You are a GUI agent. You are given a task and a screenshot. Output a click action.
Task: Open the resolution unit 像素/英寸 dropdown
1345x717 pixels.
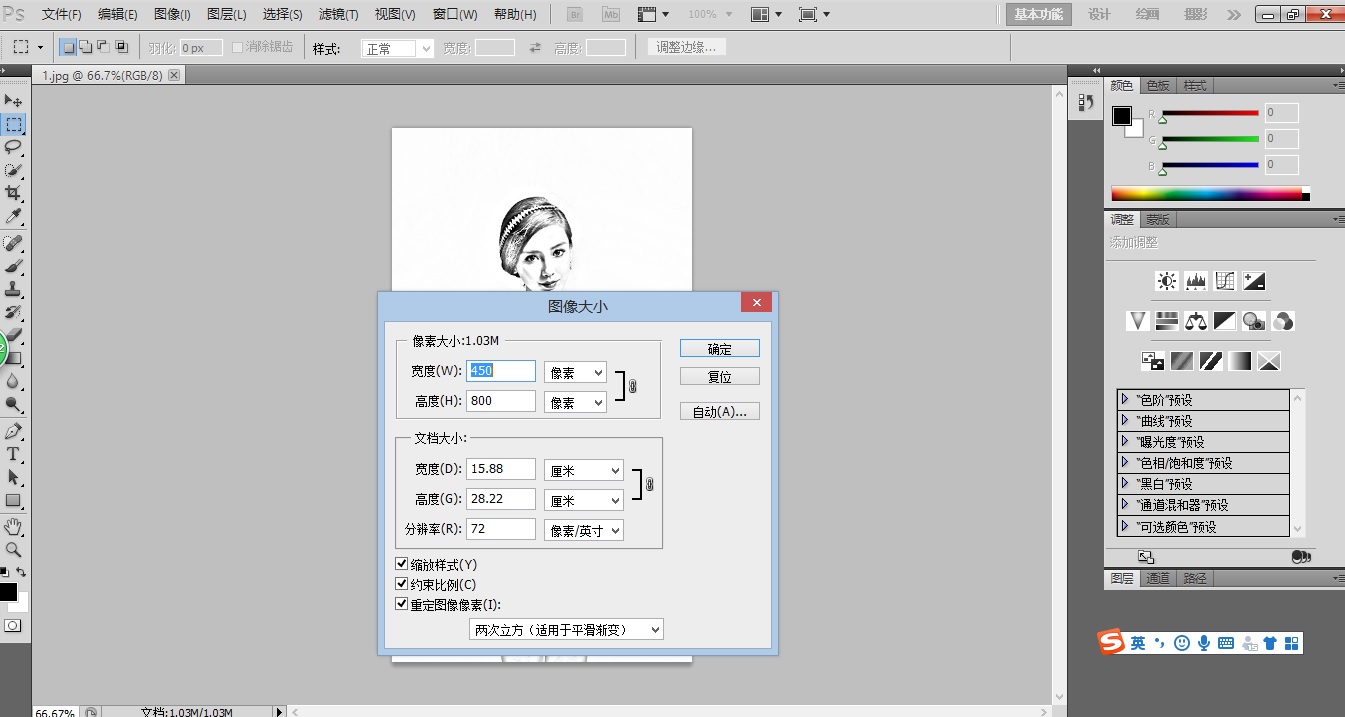click(x=584, y=530)
